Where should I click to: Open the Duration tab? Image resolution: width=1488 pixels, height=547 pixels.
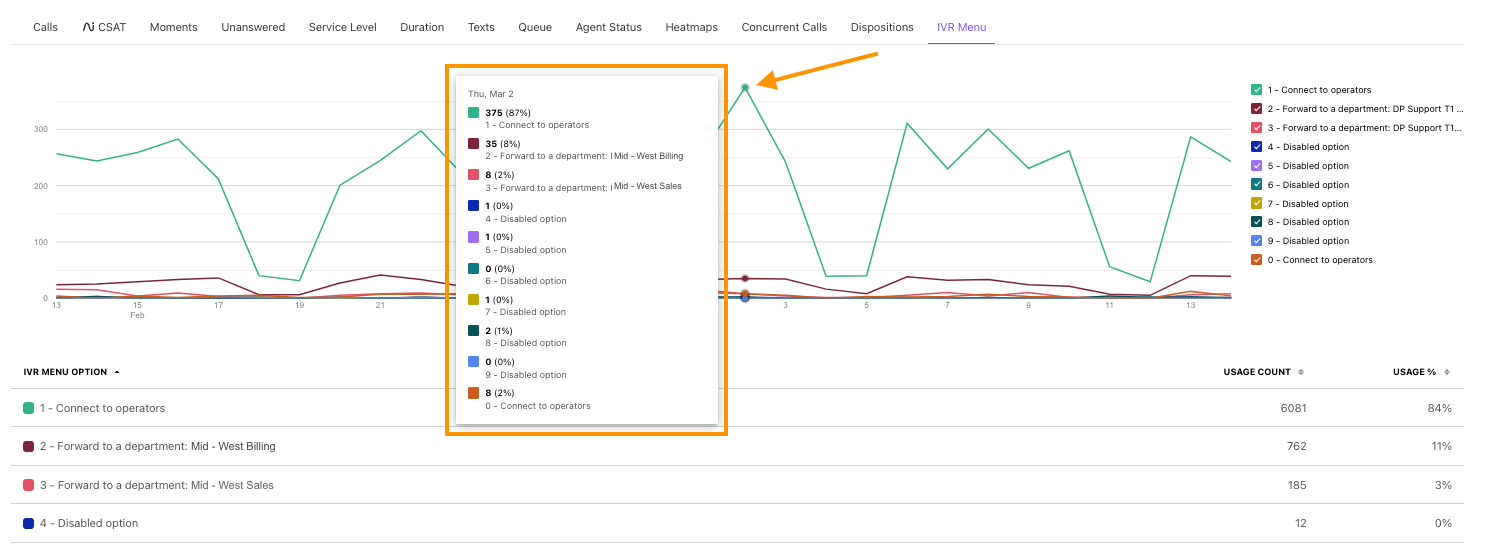[x=422, y=27]
